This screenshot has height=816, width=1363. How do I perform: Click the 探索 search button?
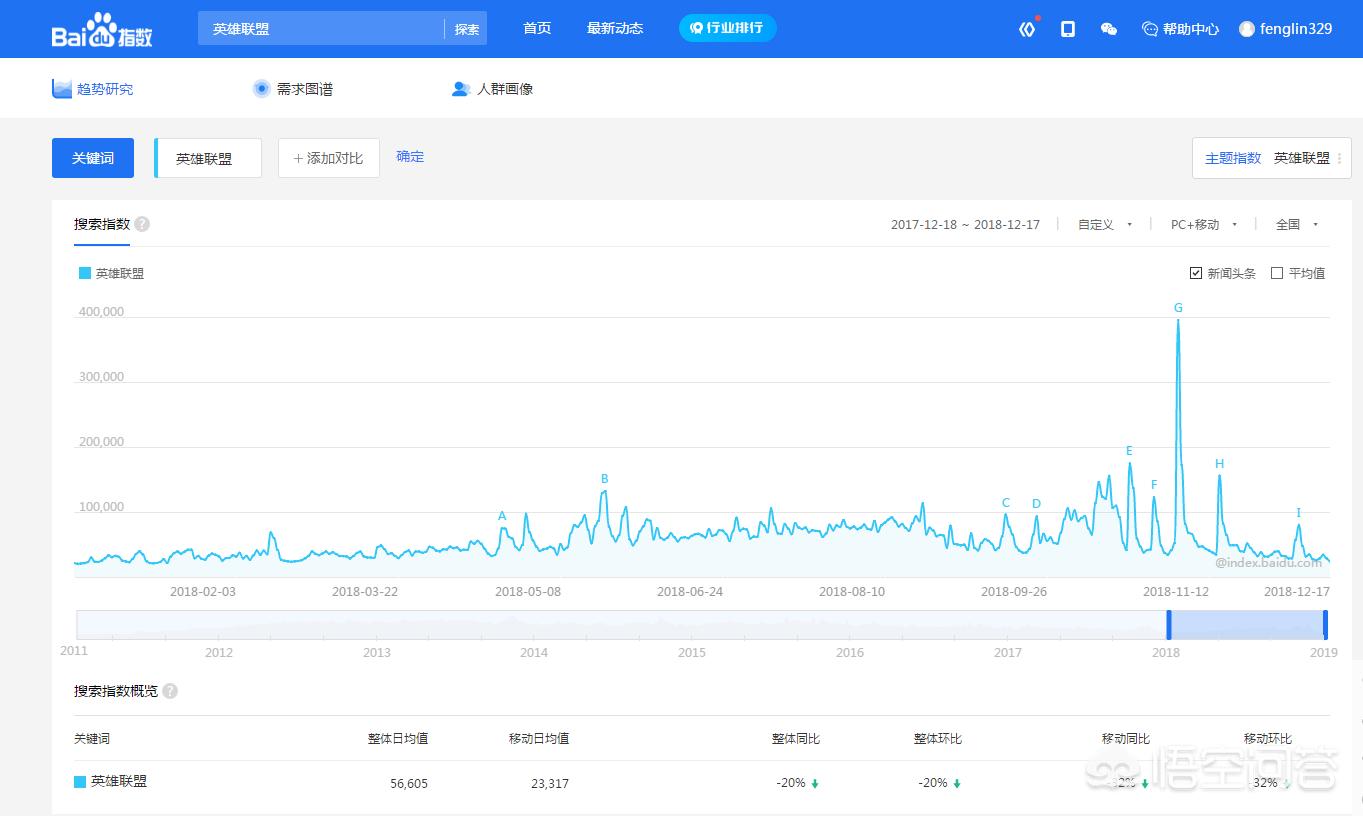click(x=467, y=29)
